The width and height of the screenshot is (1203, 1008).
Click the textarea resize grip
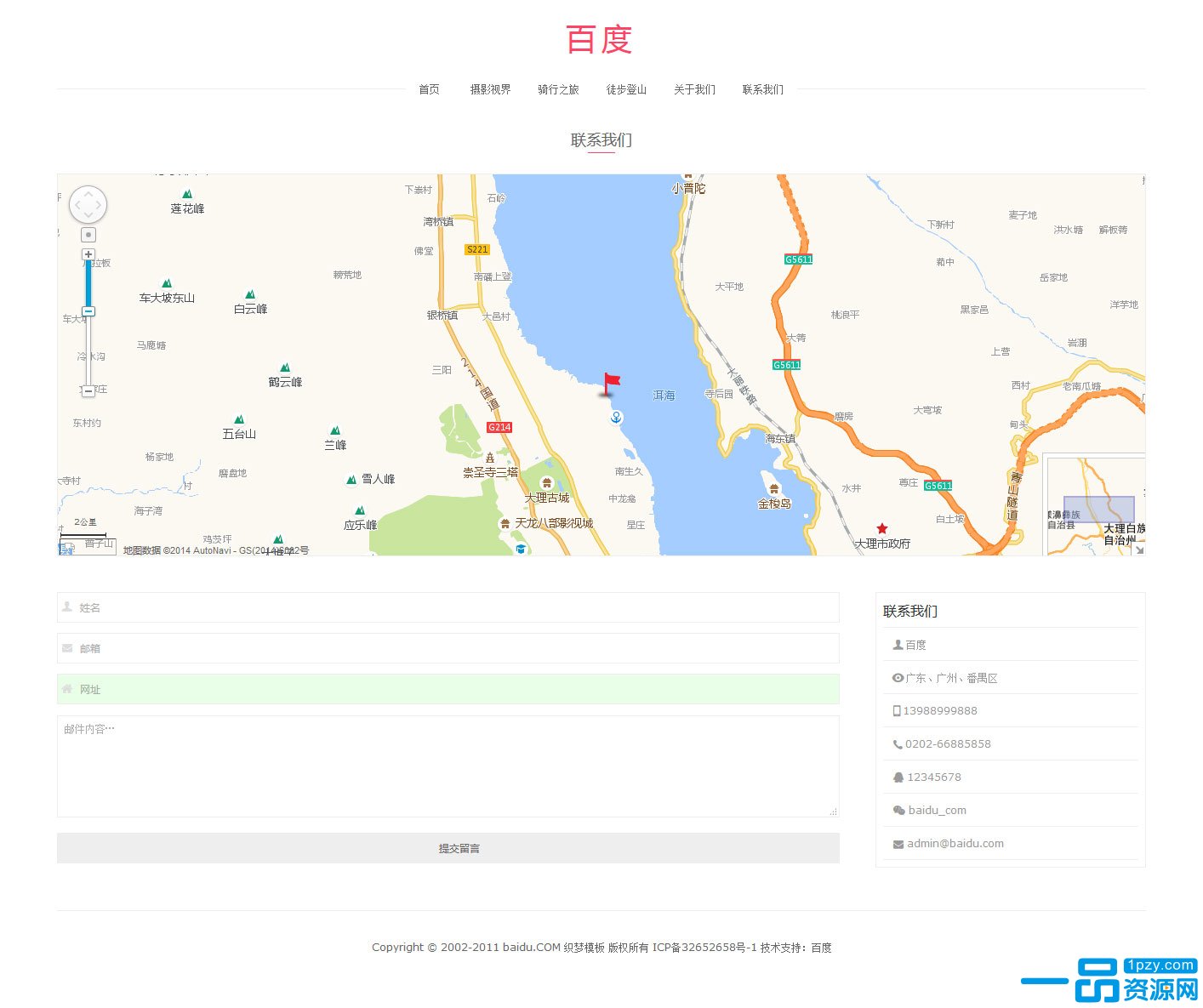833,812
